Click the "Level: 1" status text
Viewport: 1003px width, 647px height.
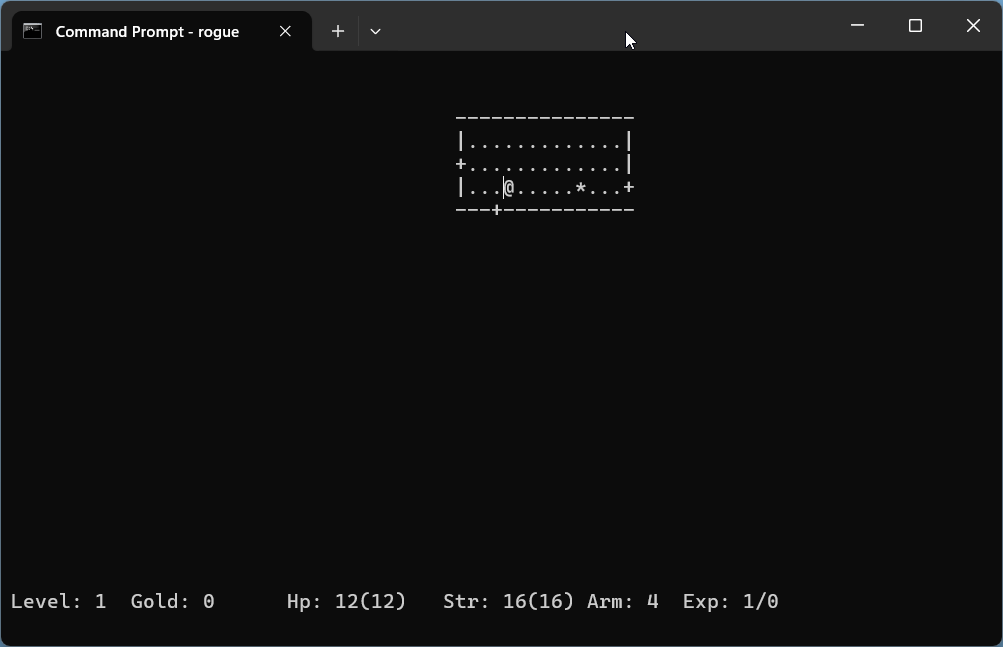click(58, 601)
